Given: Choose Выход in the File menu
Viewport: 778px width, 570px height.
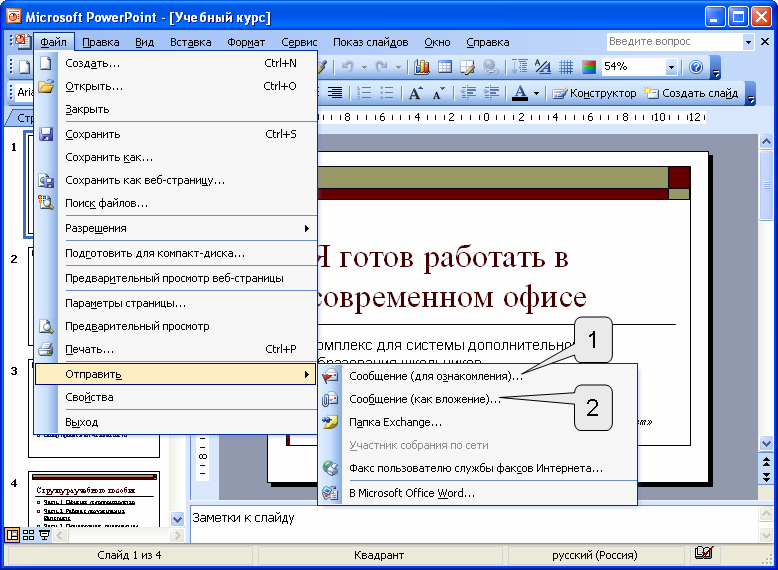Looking at the screenshot, I should click(x=176, y=422).
